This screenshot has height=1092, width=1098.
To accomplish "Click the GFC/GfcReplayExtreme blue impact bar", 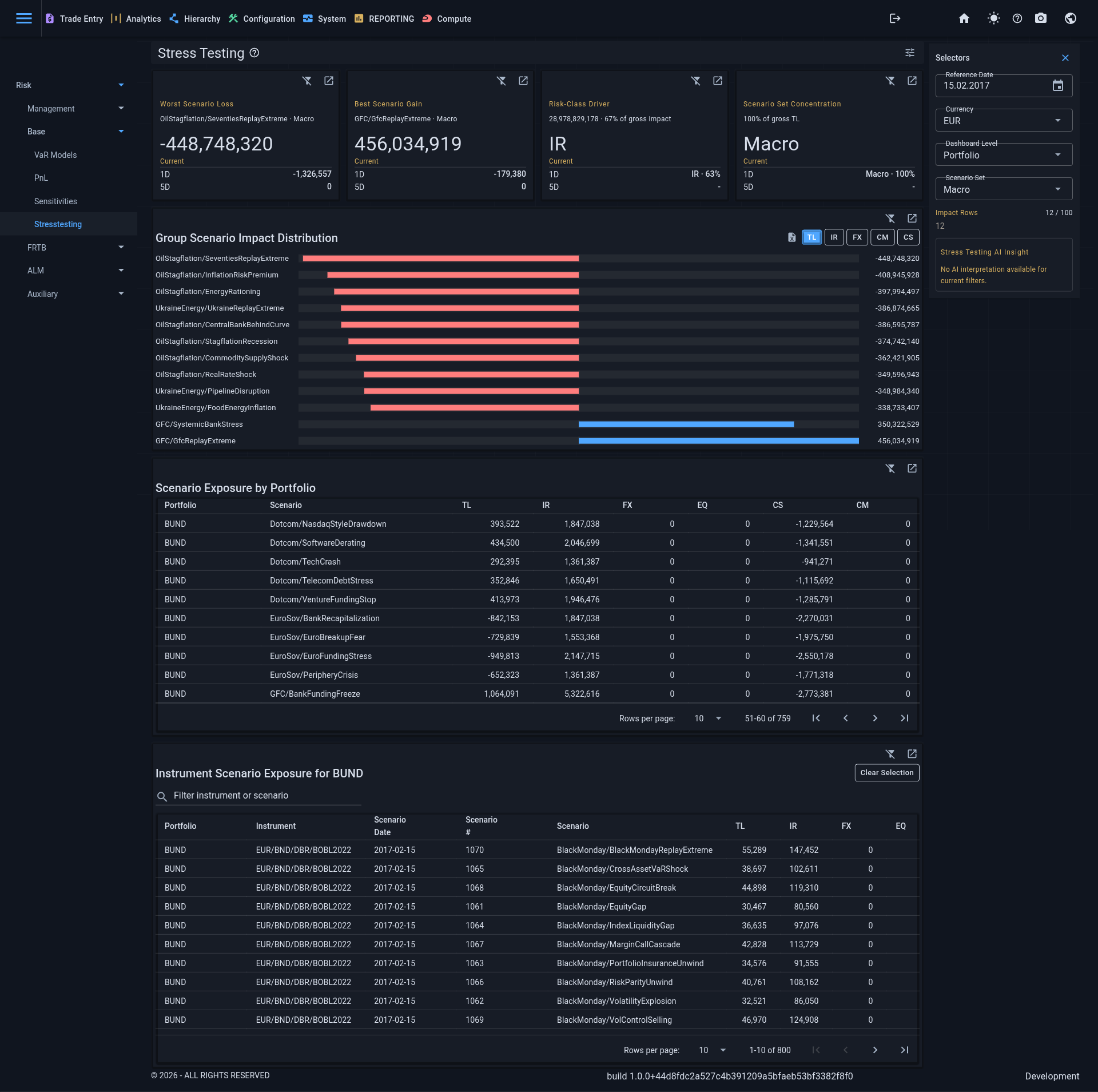I will (x=719, y=441).
